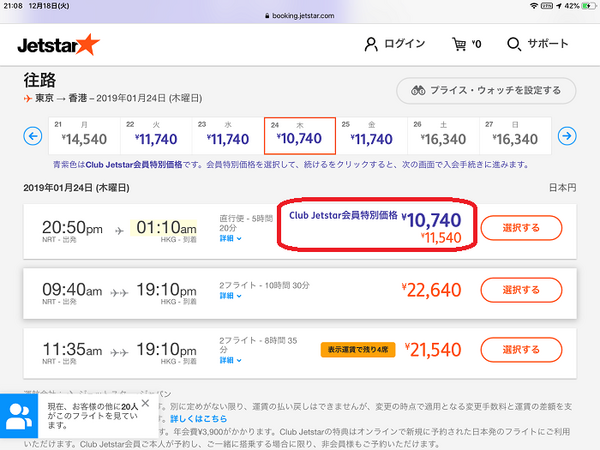Expand 詳細 for the 8時間35分 flight
This screenshot has height=450, width=600.
[230, 360]
